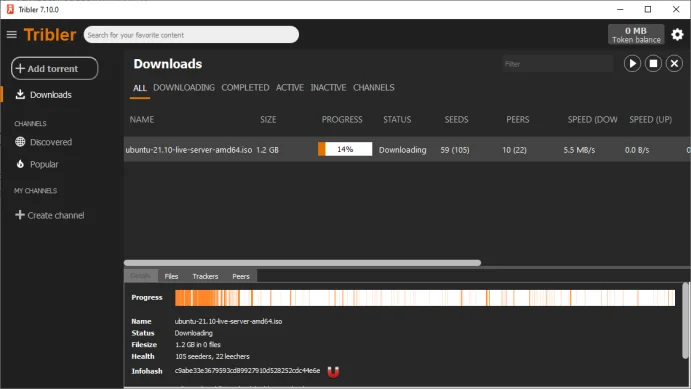Click the 0.0 B/s upload speed cell
This screenshot has width=691, height=389.
click(x=637, y=150)
